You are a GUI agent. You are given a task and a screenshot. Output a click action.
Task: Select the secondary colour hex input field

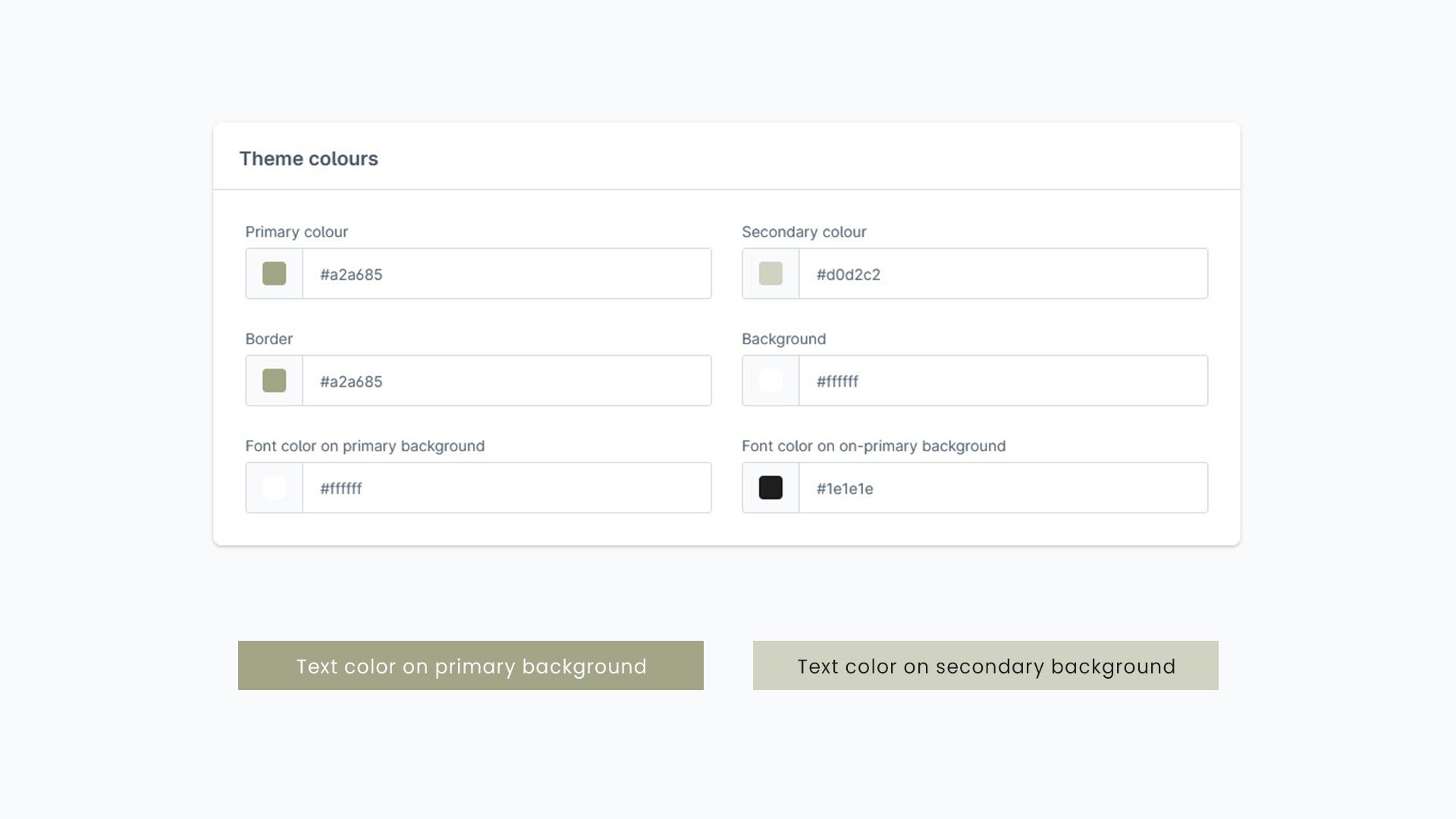pos(1003,273)
